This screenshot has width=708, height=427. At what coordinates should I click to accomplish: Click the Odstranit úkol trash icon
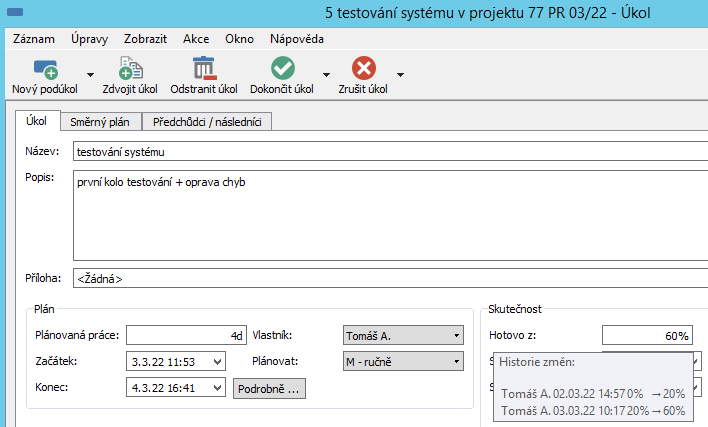coord(204,68)
